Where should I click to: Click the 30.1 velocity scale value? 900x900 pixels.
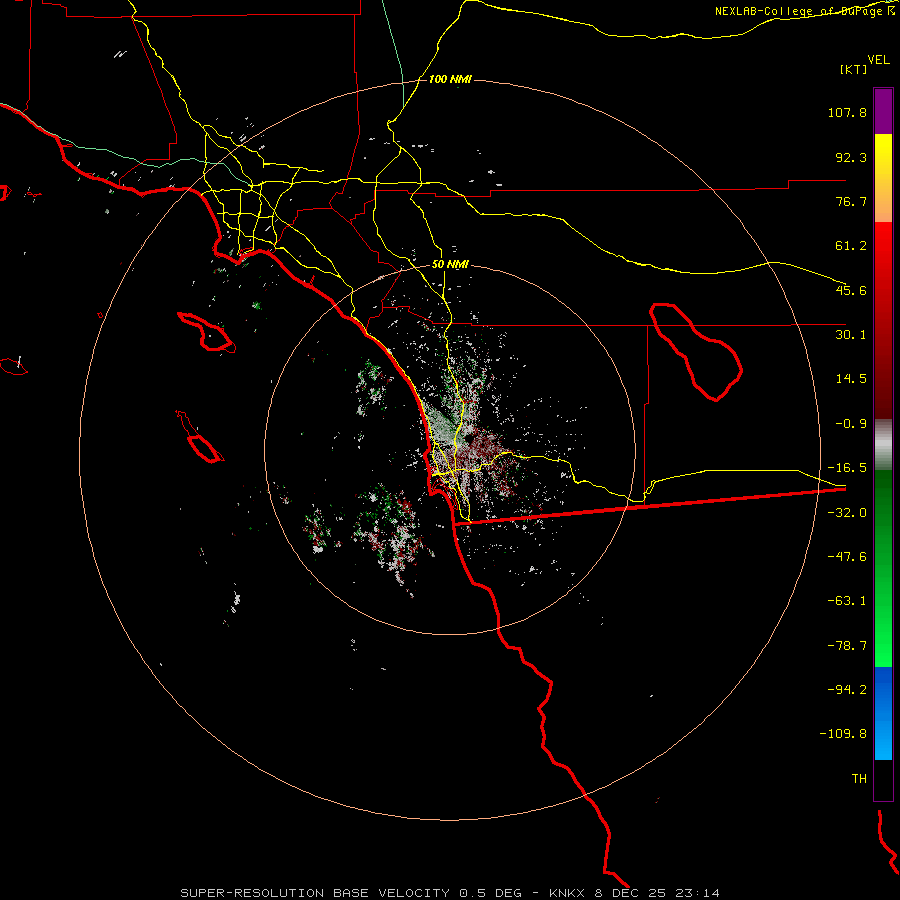point(851,335)
